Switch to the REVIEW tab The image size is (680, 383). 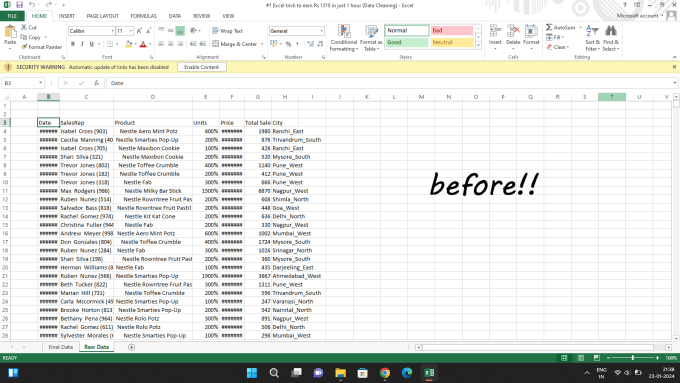pos(202,16)
